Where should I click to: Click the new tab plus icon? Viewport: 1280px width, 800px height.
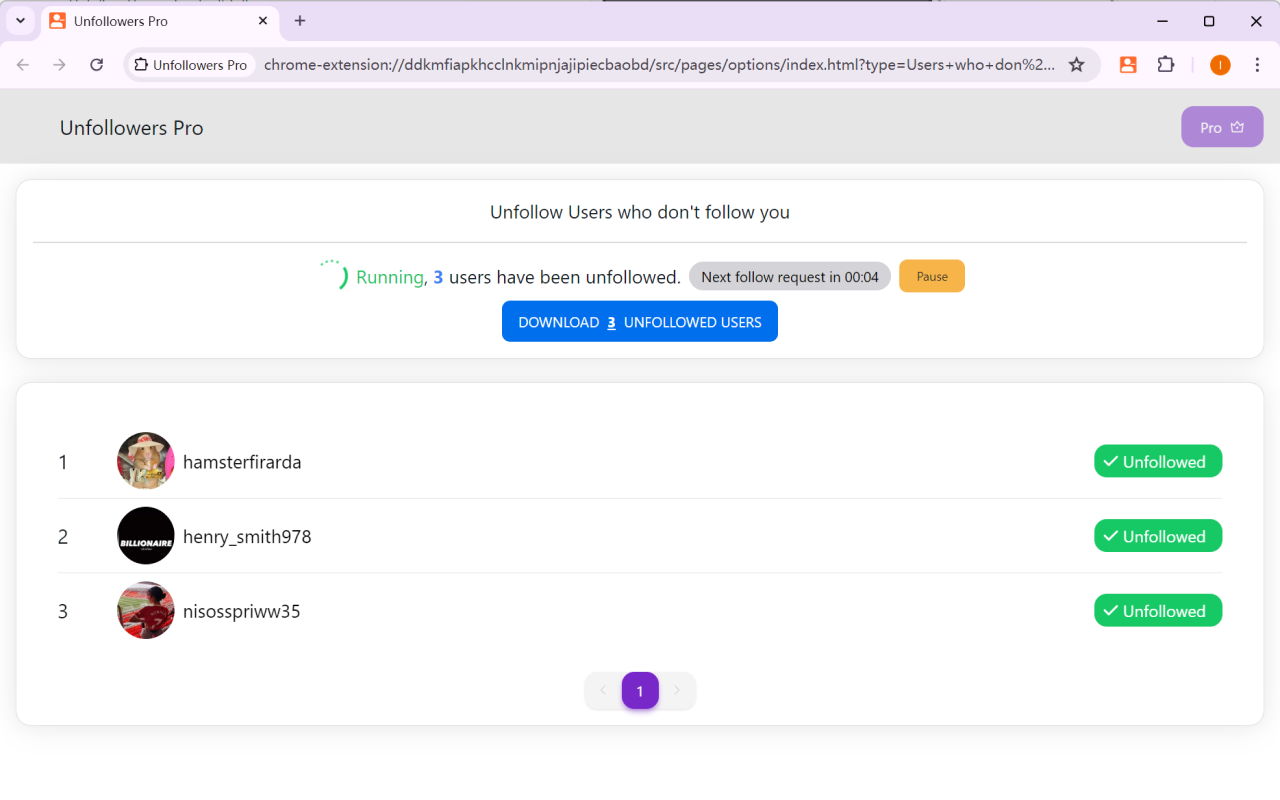(x=300, y=21)
